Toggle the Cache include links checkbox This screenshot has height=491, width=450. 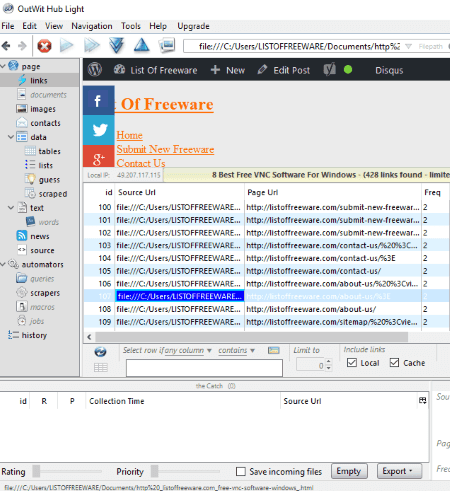pos(394,362)
